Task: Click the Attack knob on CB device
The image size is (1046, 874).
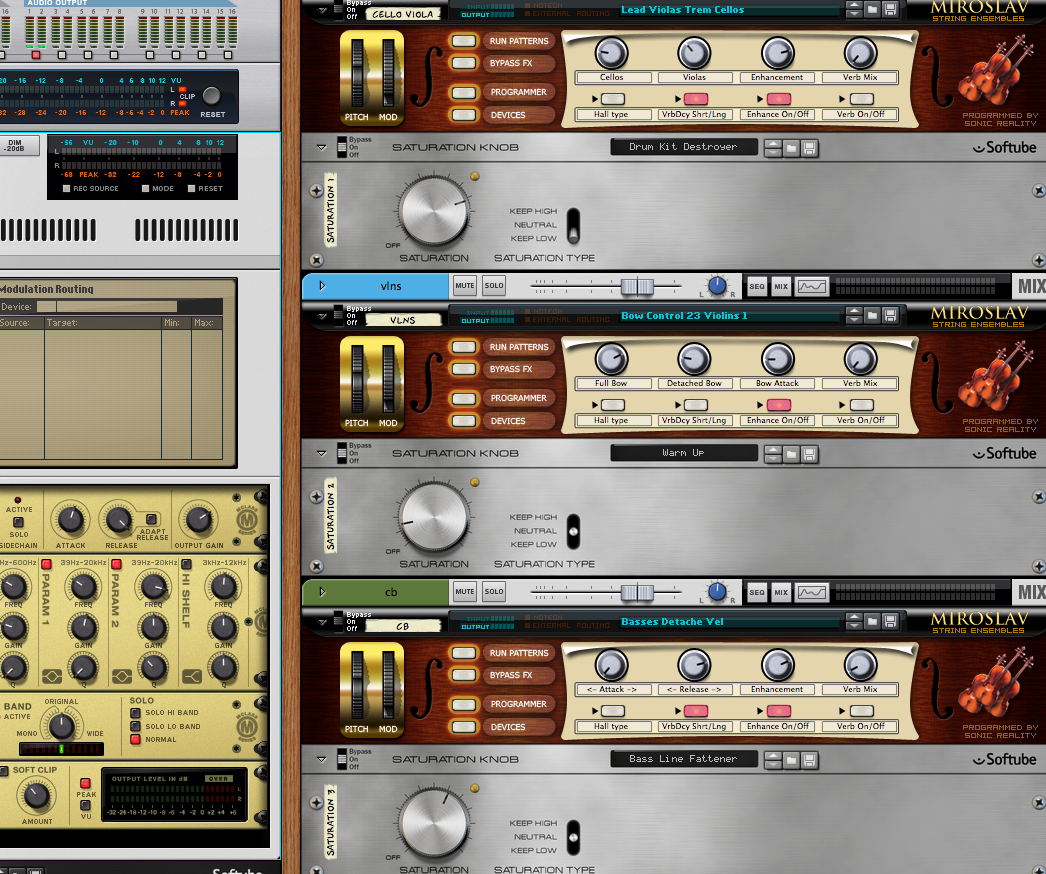Action: 612,665
